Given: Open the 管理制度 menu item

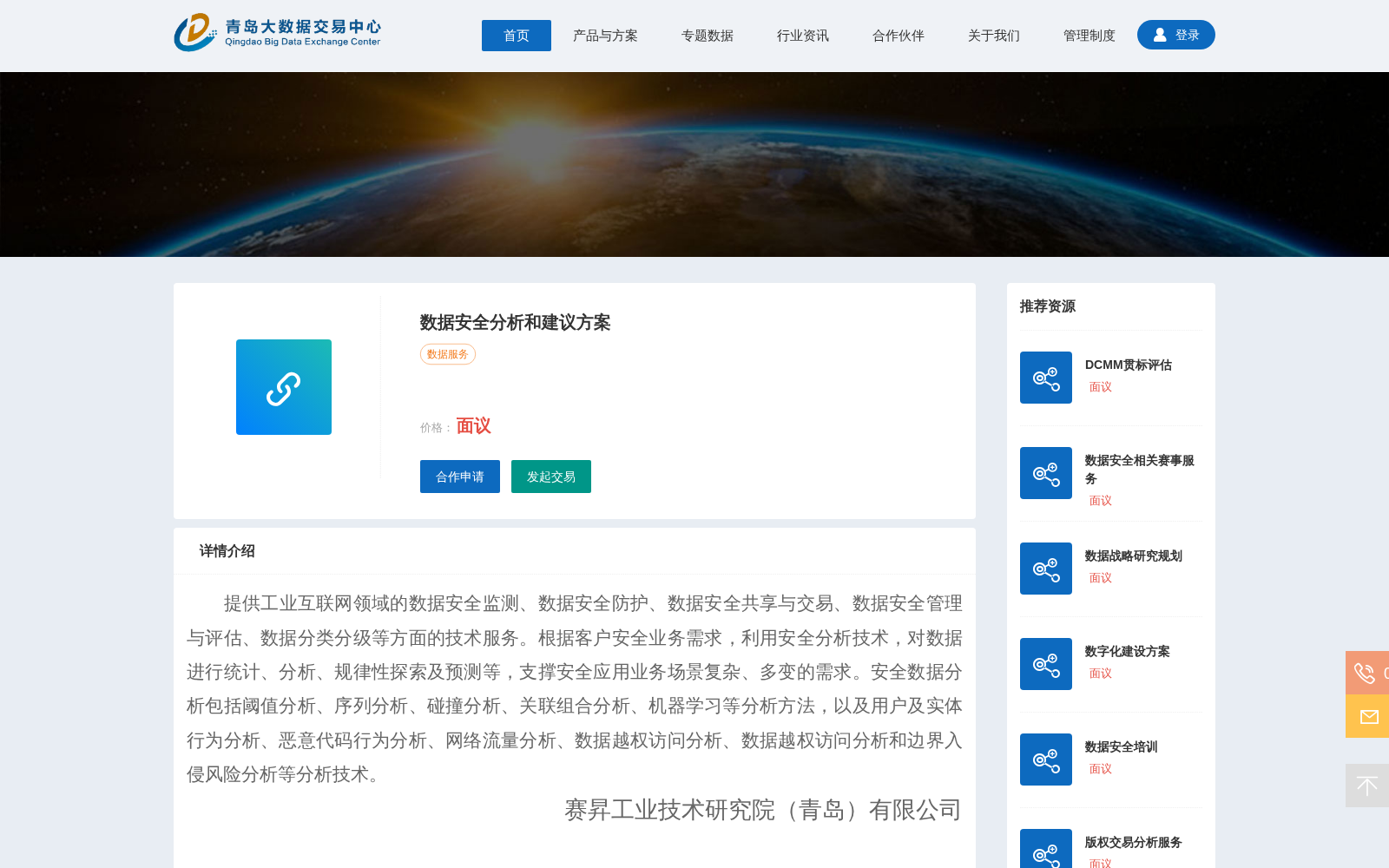Looking at the screenshot, I should click(x=1089, y=36).
